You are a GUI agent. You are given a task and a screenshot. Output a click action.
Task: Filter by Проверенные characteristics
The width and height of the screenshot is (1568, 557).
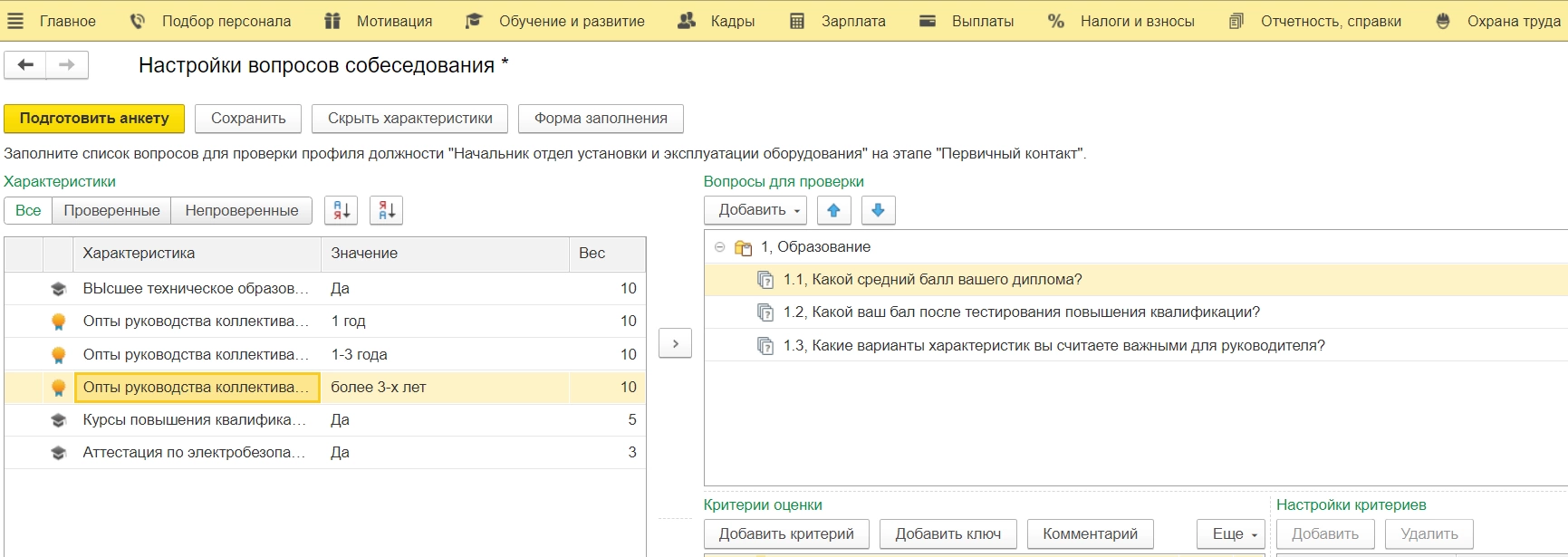[111, 210]
